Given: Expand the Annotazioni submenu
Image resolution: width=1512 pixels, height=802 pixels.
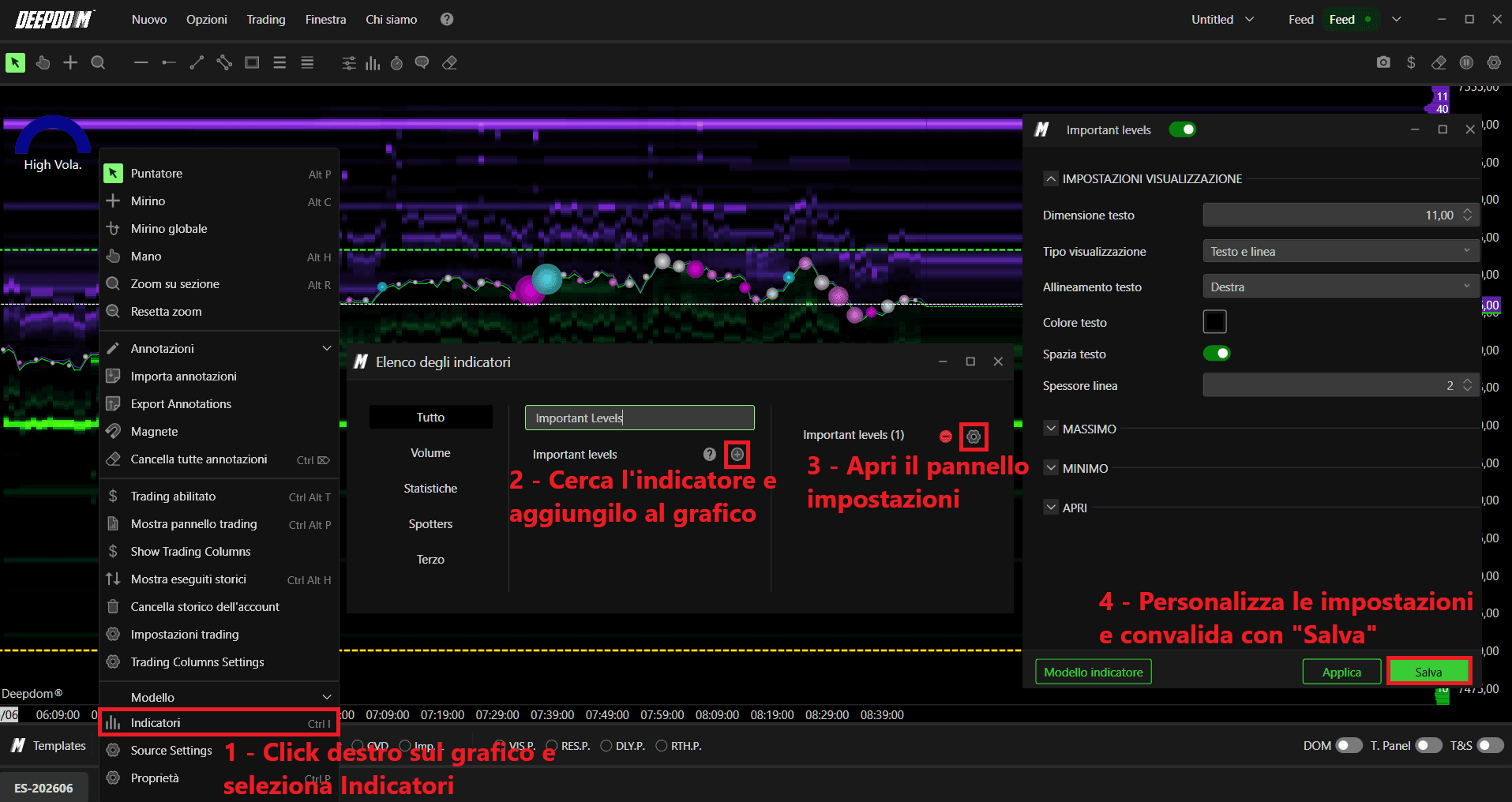Looking at the screenshot, I should coord(219,348).
